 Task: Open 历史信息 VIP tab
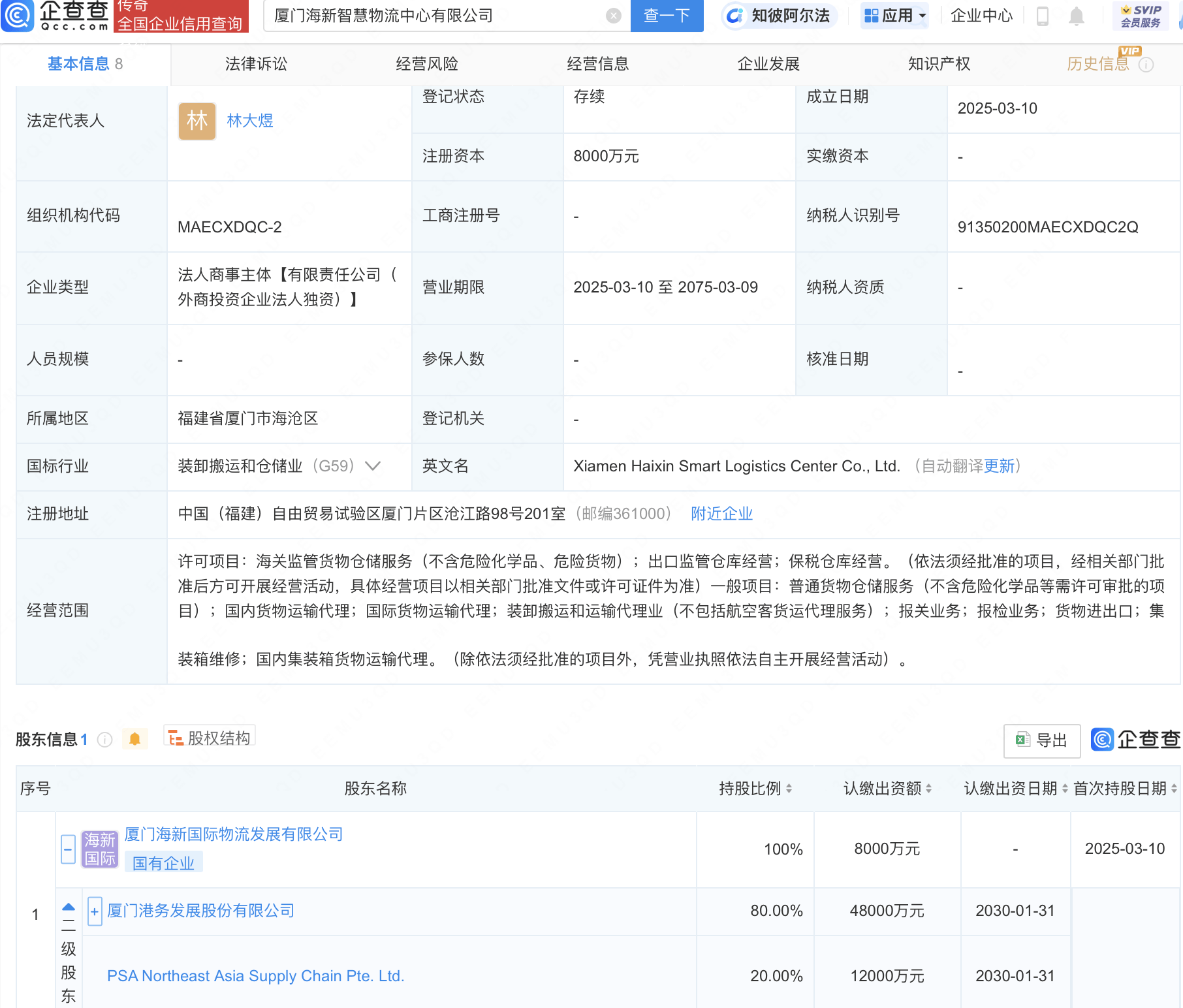pyautogui.click(x=1098, y=64)
